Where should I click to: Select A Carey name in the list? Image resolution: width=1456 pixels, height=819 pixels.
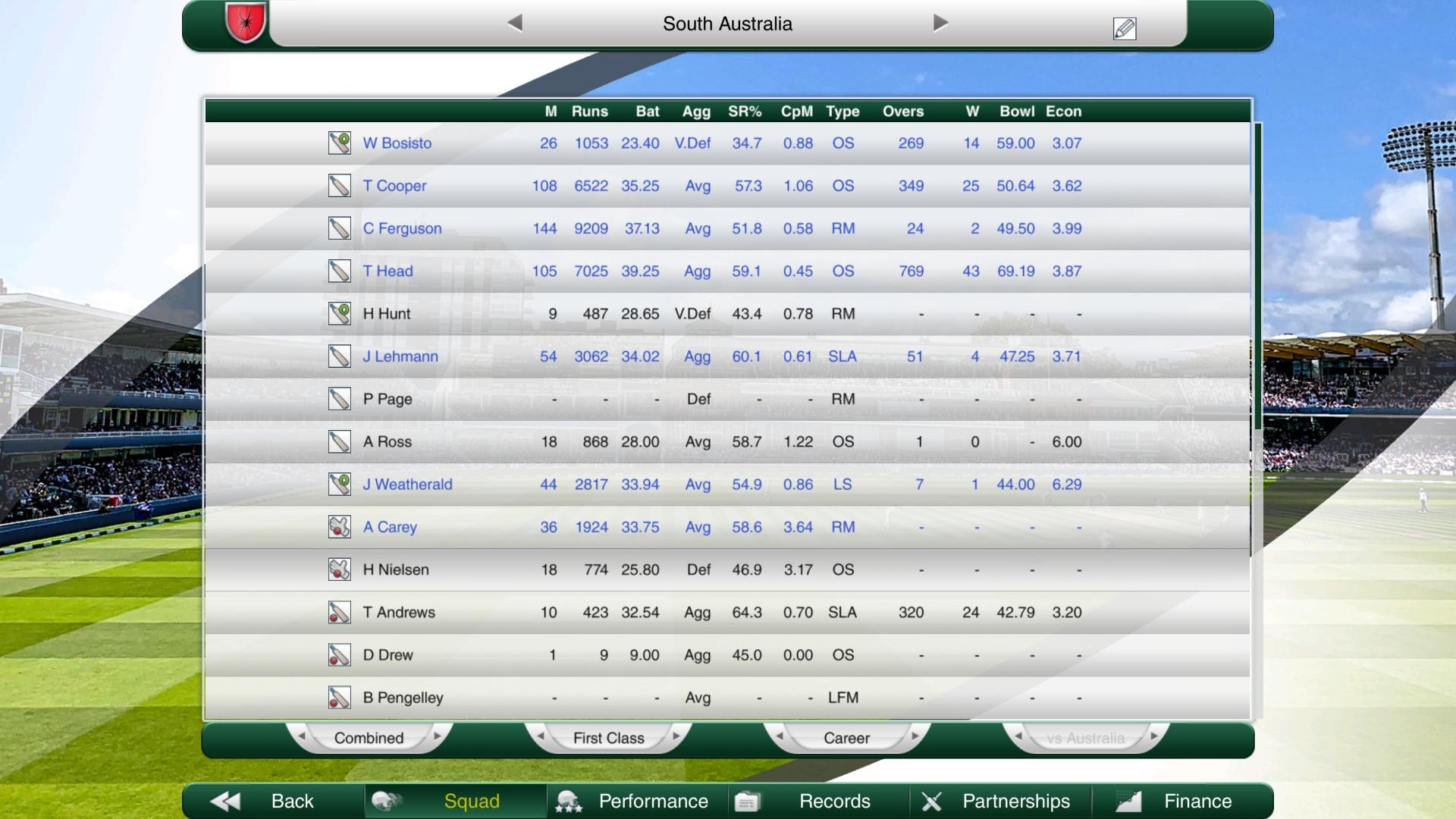click(x=390, y=527)
